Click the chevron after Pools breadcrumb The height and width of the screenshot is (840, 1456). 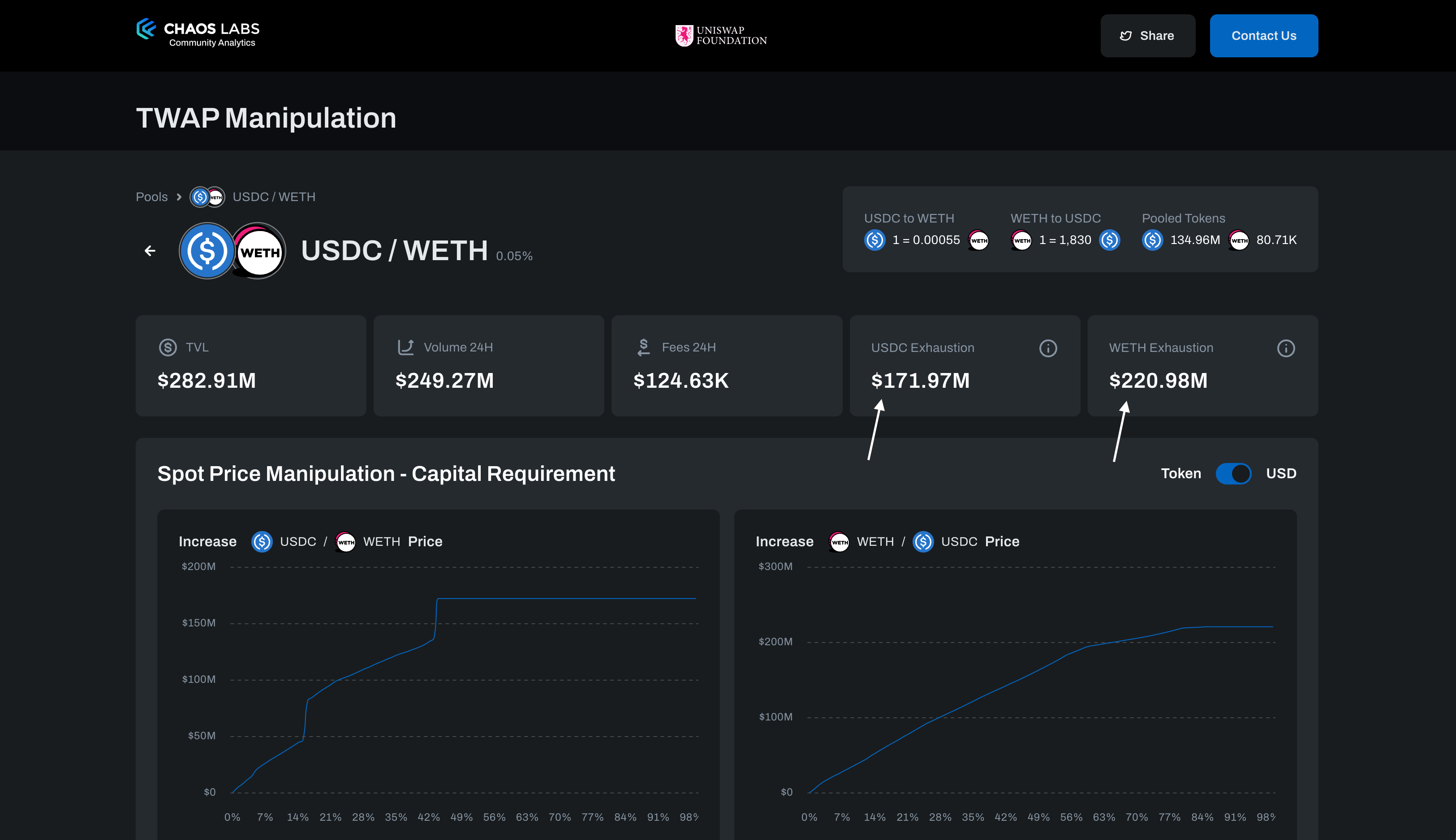(178, 197)
